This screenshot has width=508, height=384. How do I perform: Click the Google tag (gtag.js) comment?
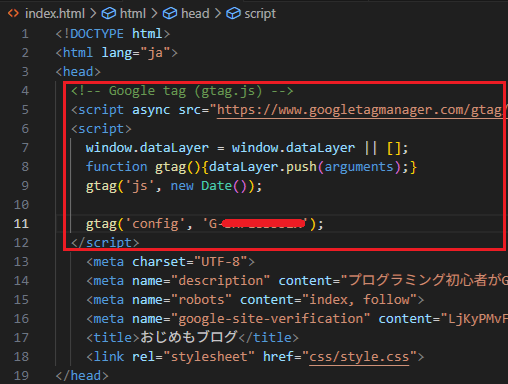(x=182, y=91)
